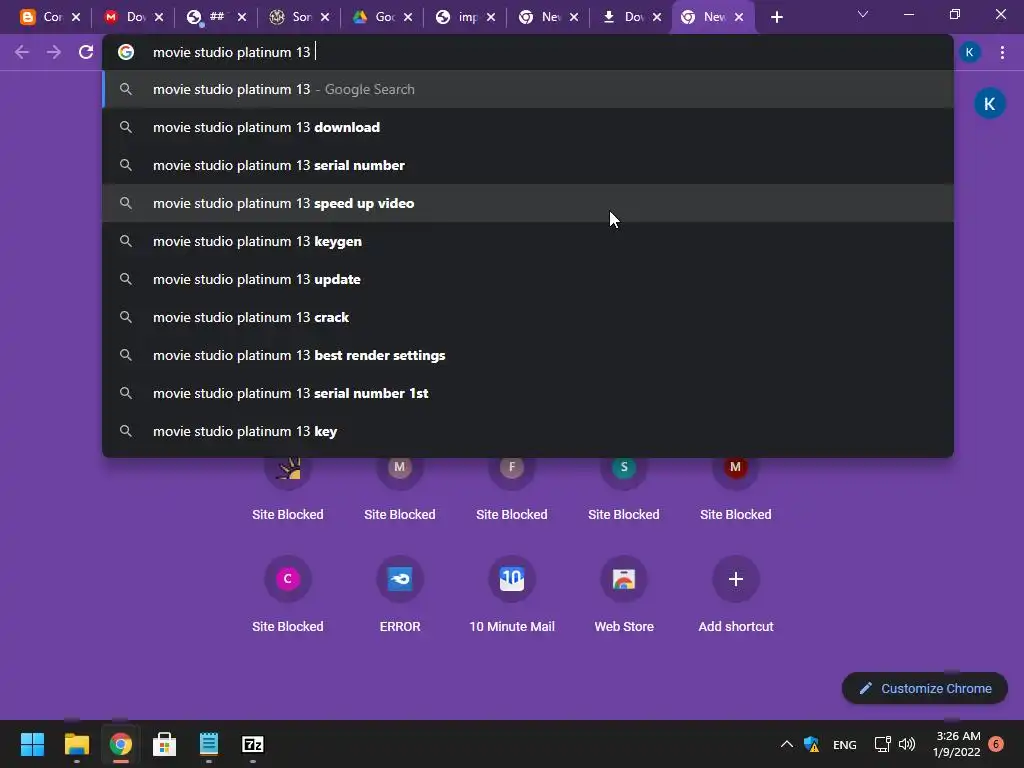The height and width of the screenshot is (768, 1024).
Task: Expand the tab search dropdown arrow
Action: (x=863, y=14)
